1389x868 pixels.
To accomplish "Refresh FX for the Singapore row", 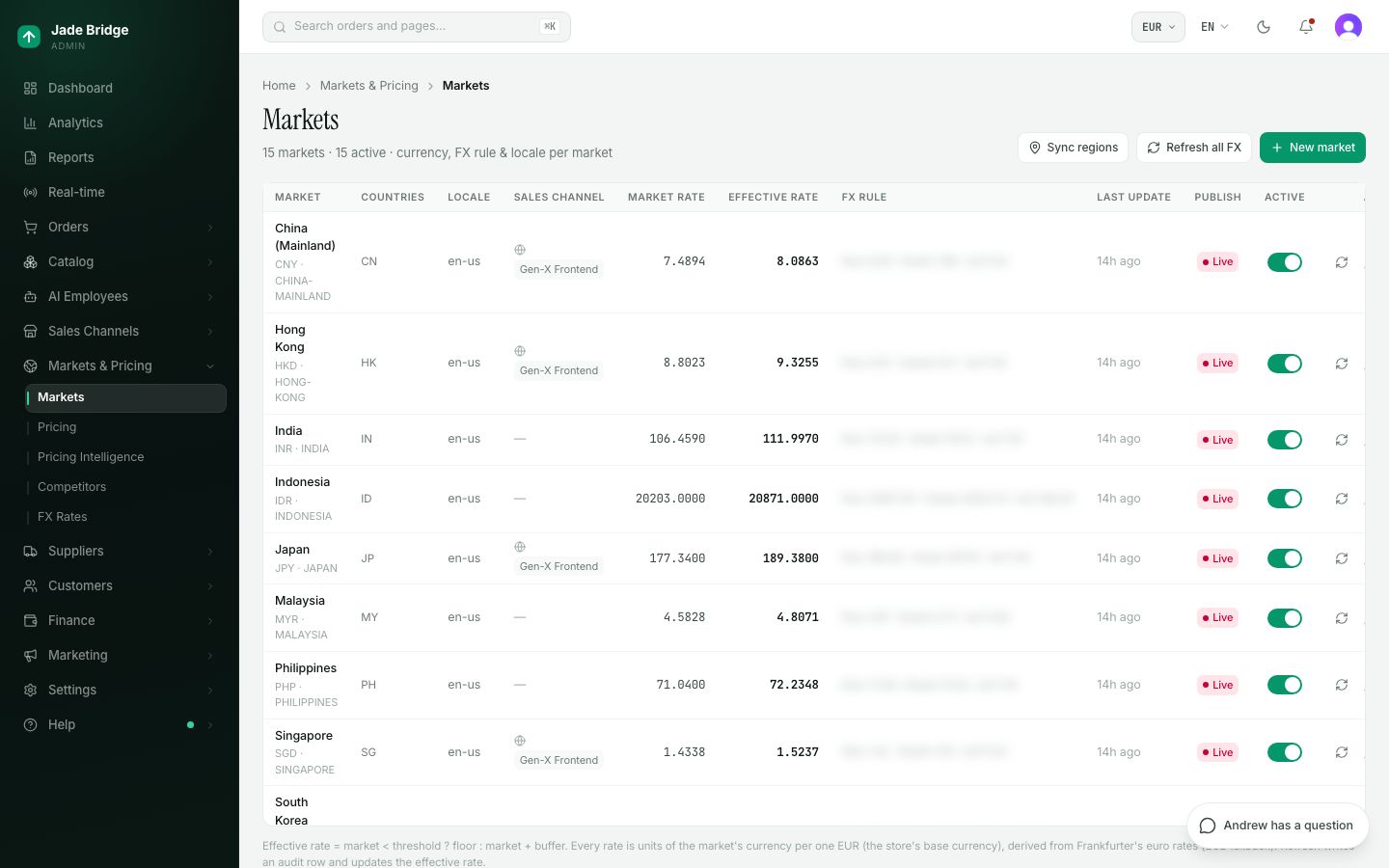I will [x=1342, y=752].
